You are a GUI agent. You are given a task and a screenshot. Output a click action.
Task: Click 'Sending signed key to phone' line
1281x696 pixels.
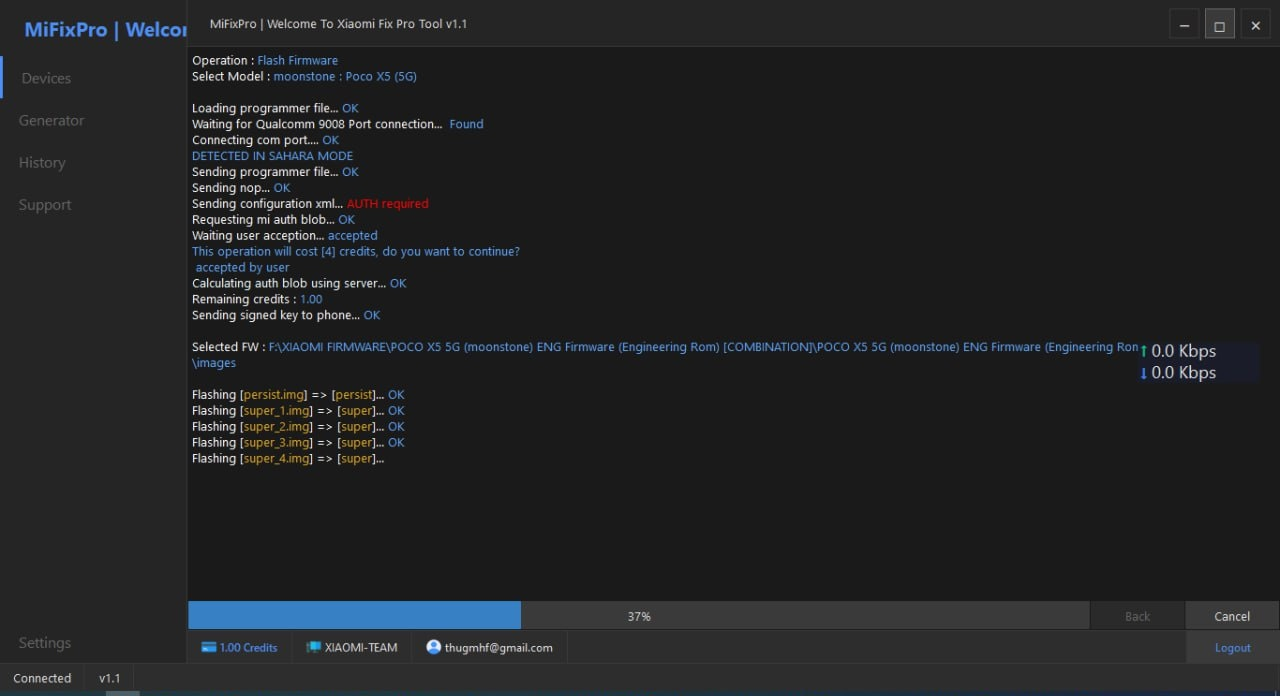(286, 316)
